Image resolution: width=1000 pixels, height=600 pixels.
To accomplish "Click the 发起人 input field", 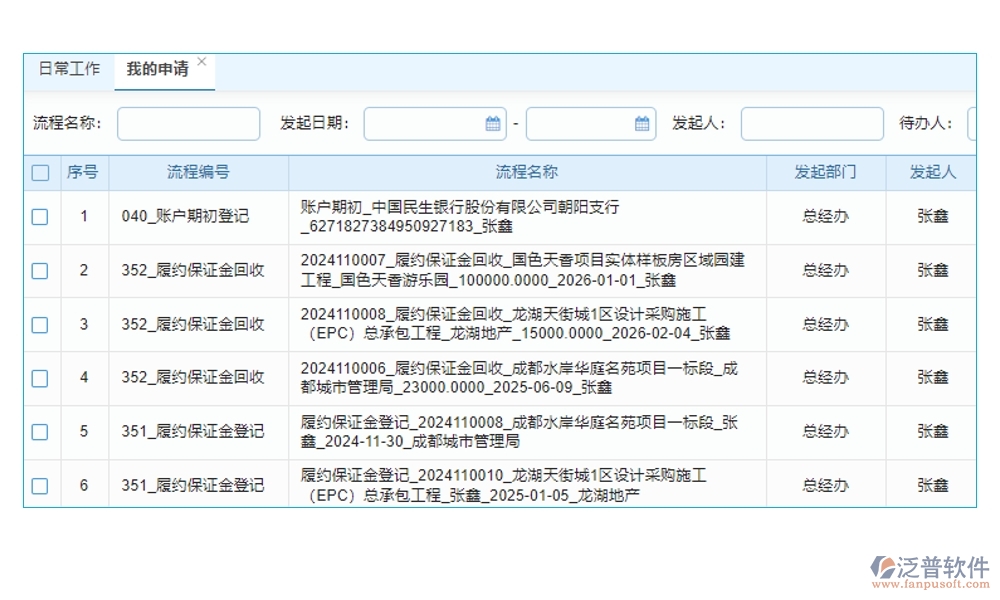I will tap(811, 123).
